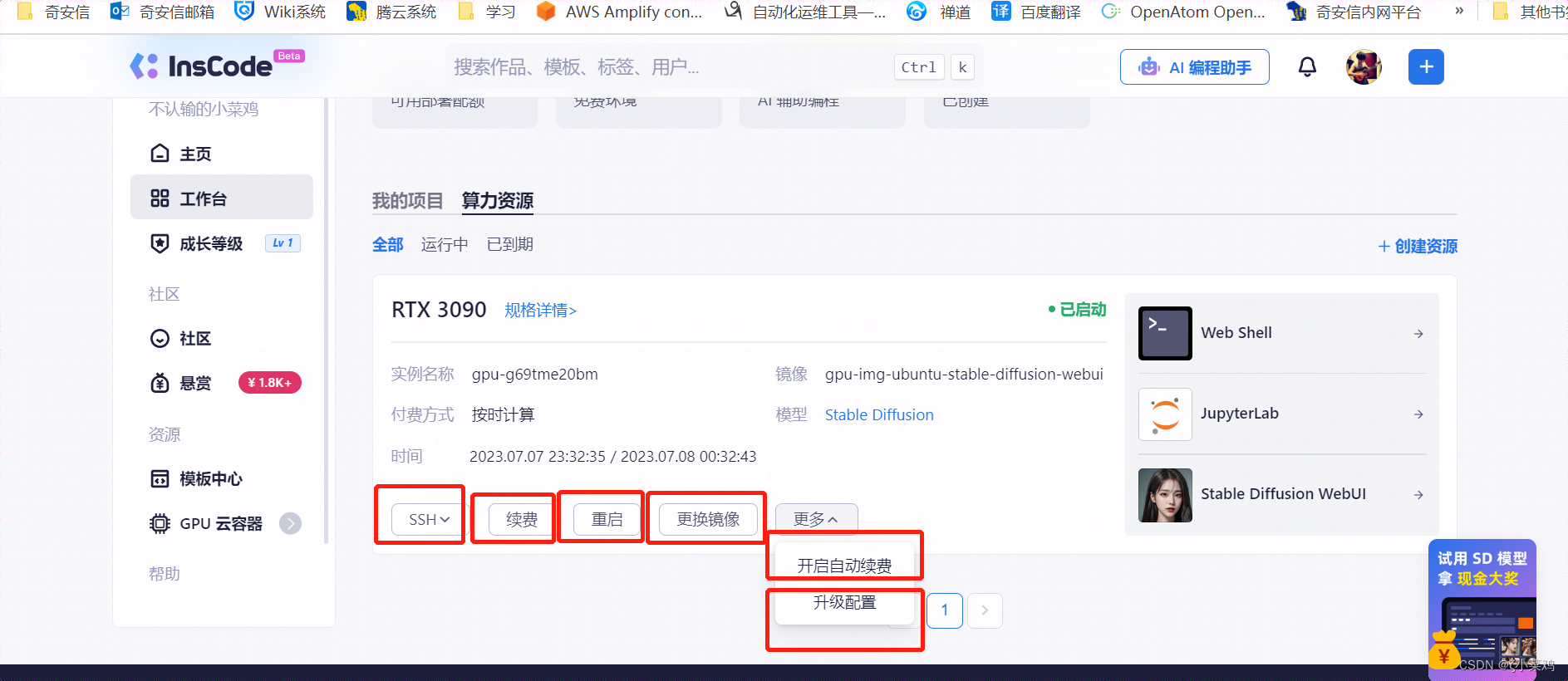
Task: Filter resources by 全部
Action: [388, 244]
